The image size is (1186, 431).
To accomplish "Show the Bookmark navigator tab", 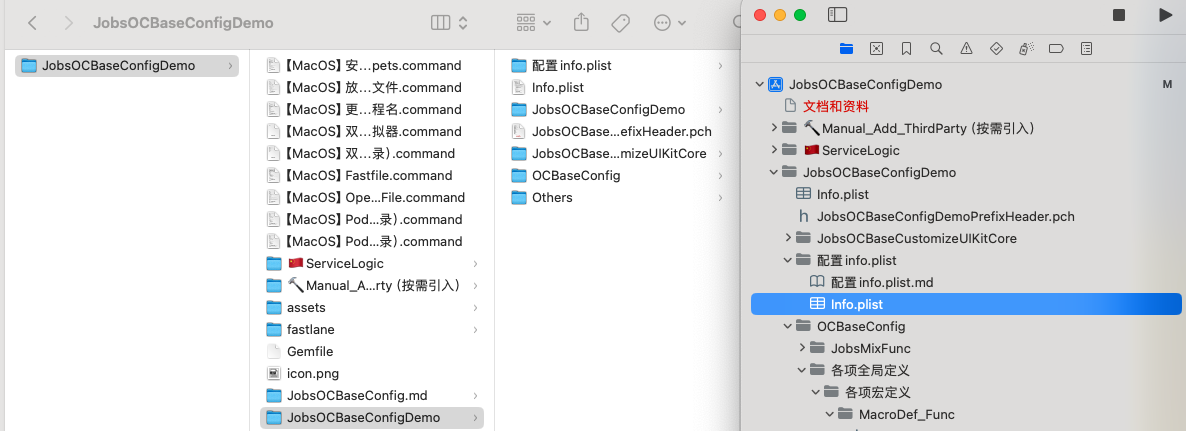I will click(906, 48).
